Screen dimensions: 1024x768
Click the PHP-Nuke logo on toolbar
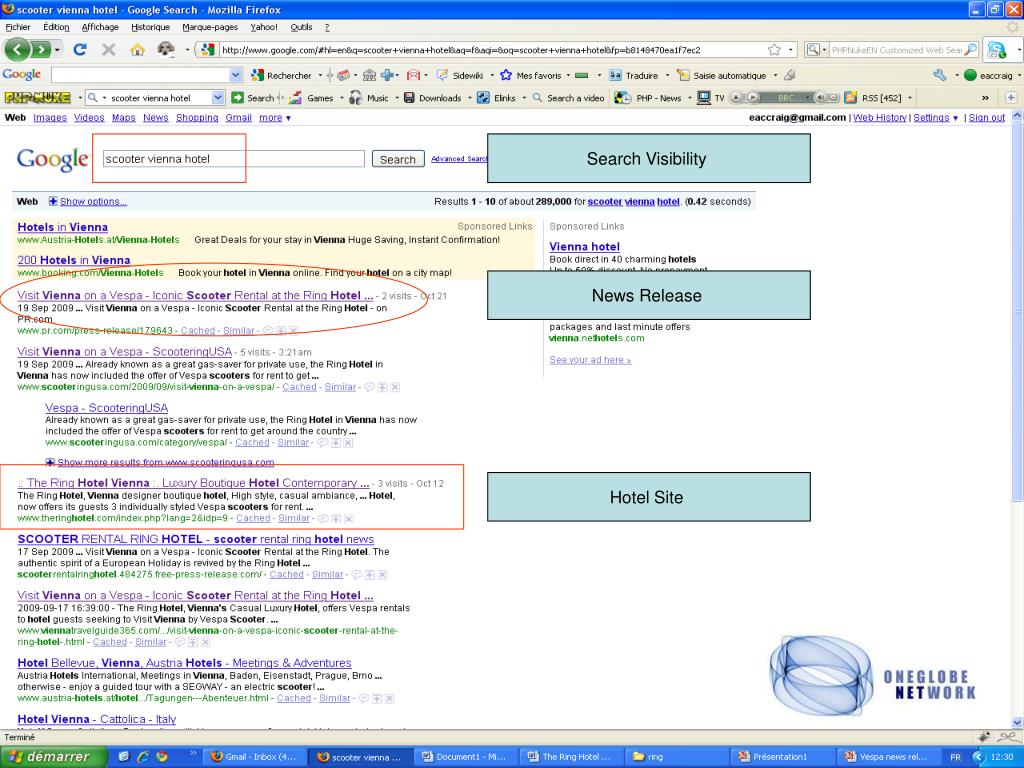37,98
